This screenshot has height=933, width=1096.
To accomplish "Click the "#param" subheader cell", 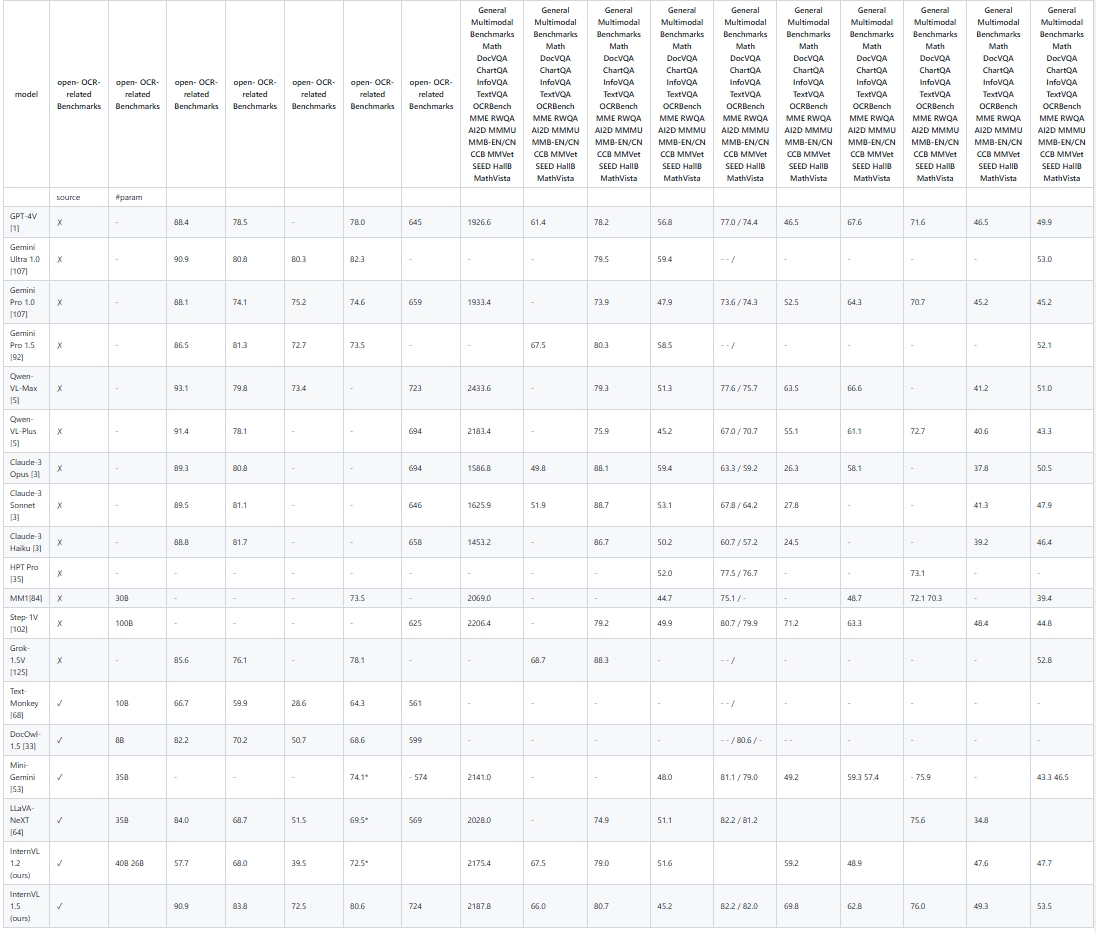I will [138, 197].
